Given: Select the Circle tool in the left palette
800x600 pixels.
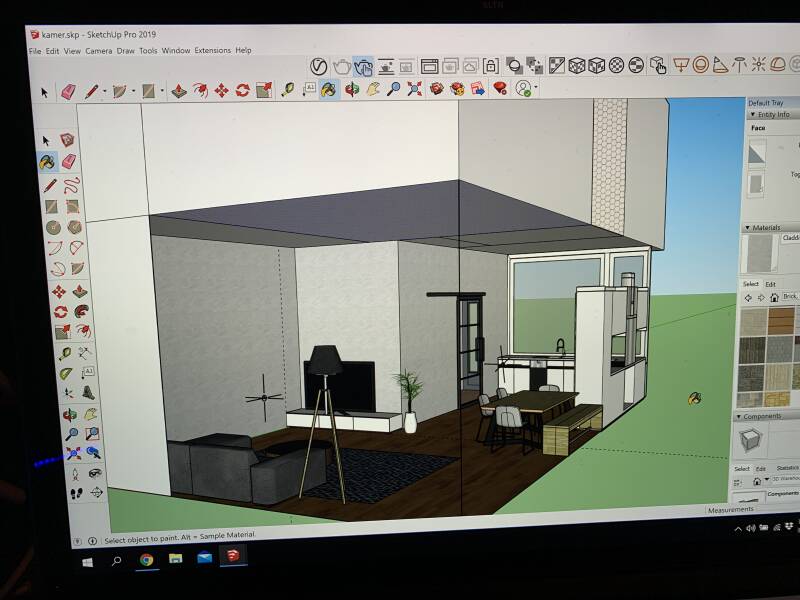Looking at the screenshot, I should tap(53, 227).
